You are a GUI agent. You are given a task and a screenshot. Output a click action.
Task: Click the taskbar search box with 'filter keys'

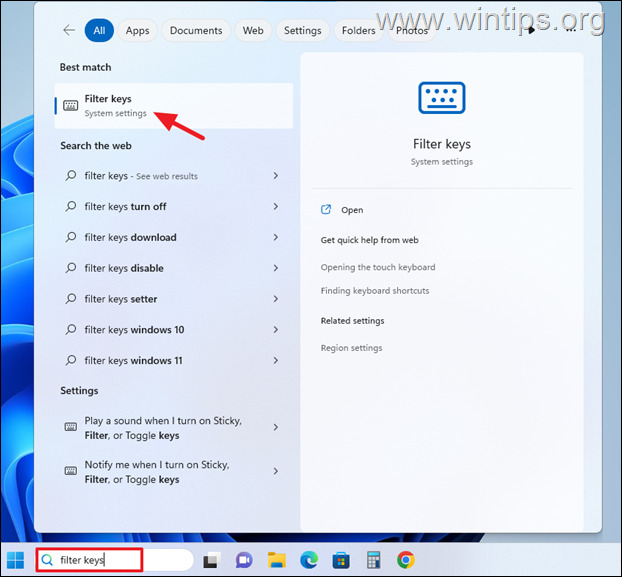(x=115, y=560)
